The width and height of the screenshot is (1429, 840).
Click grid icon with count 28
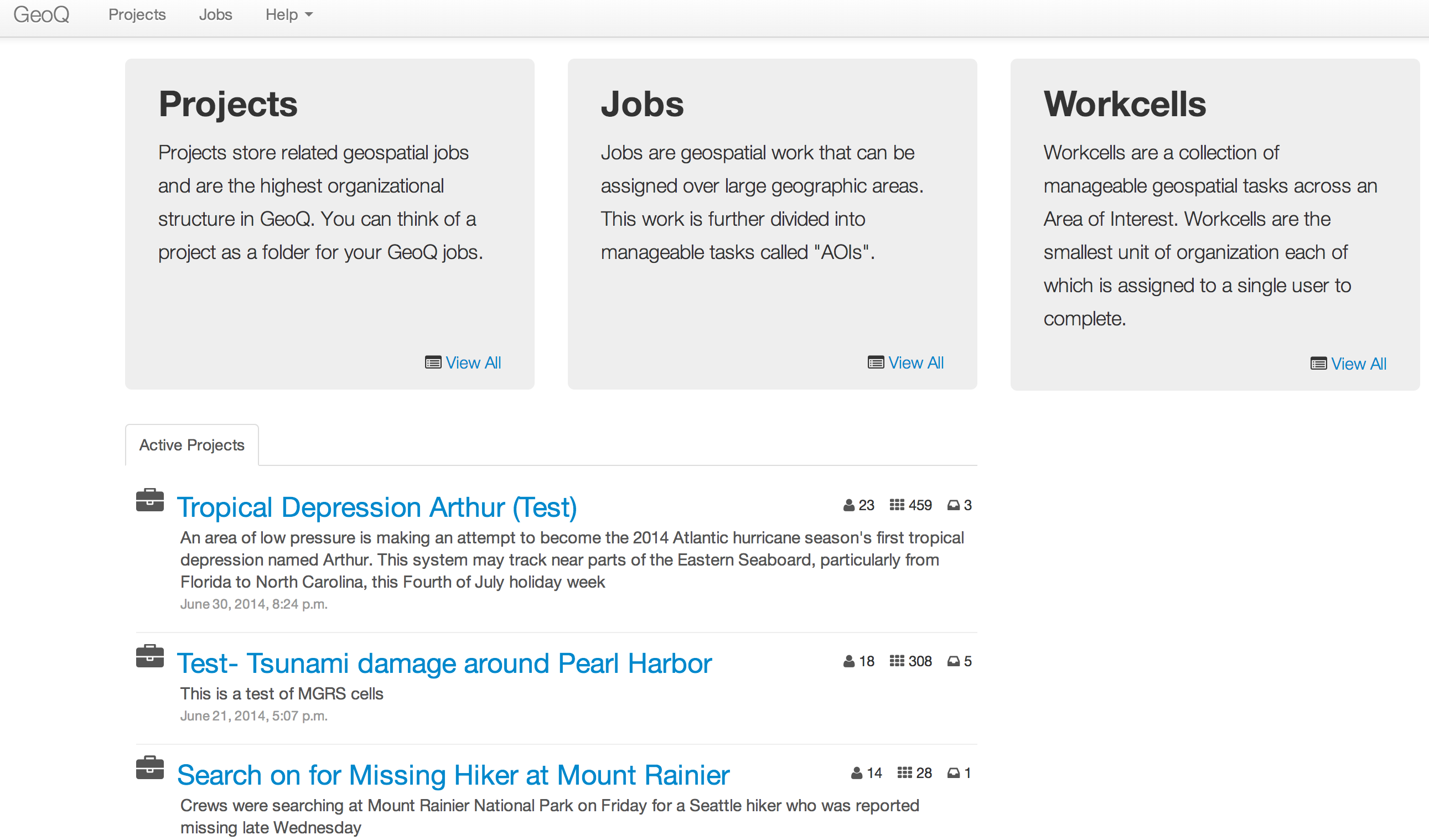905,772
